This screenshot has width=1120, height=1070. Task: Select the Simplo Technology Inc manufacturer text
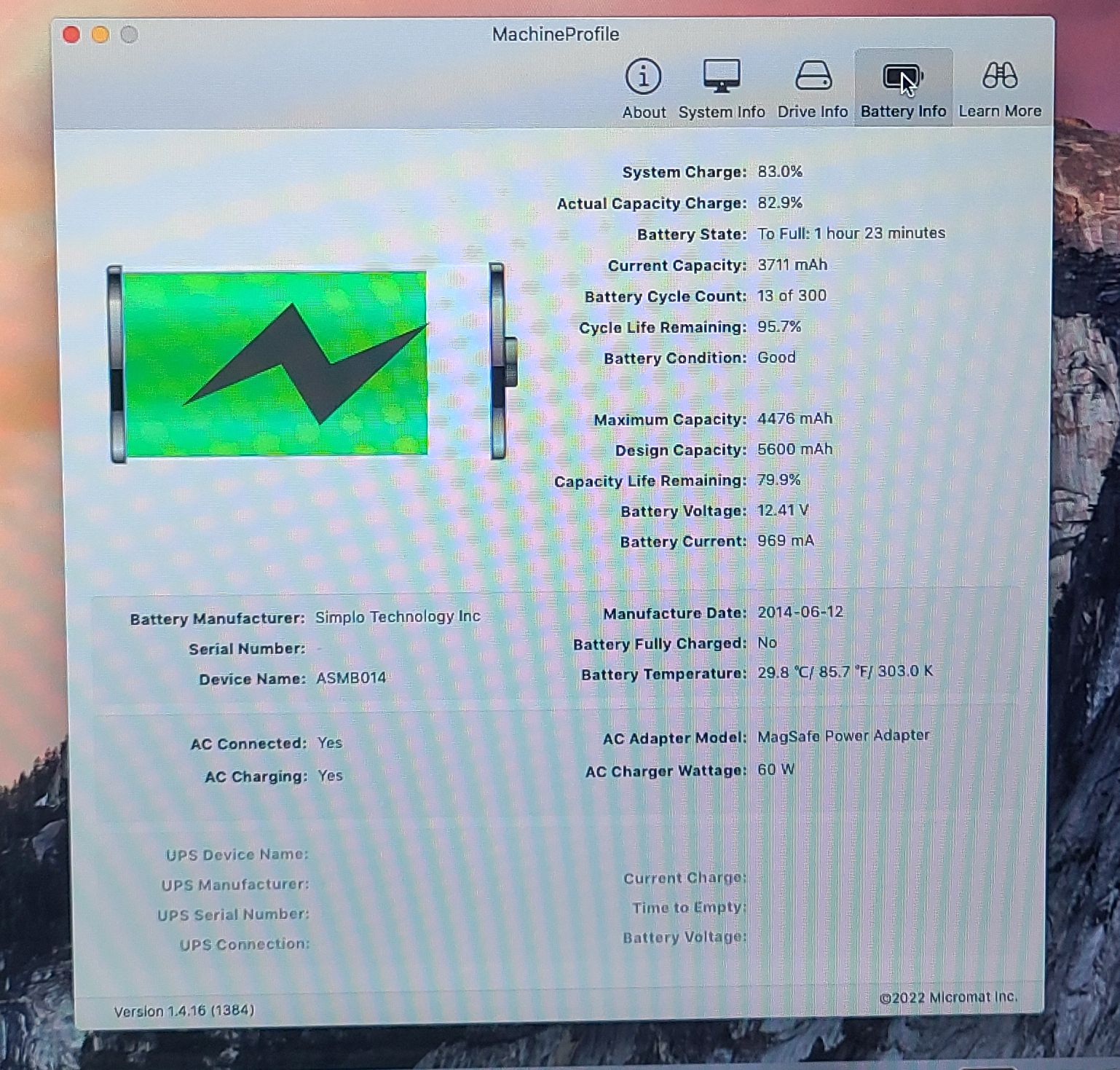397,617
